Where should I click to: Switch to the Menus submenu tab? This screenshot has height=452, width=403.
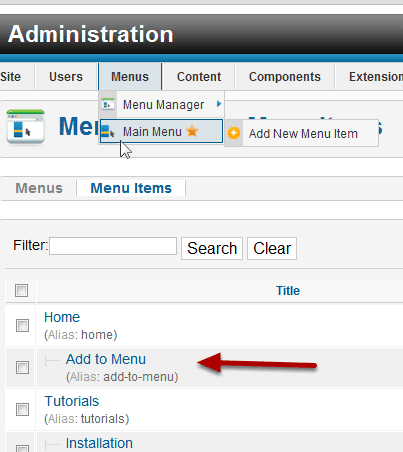pos(39,188)
